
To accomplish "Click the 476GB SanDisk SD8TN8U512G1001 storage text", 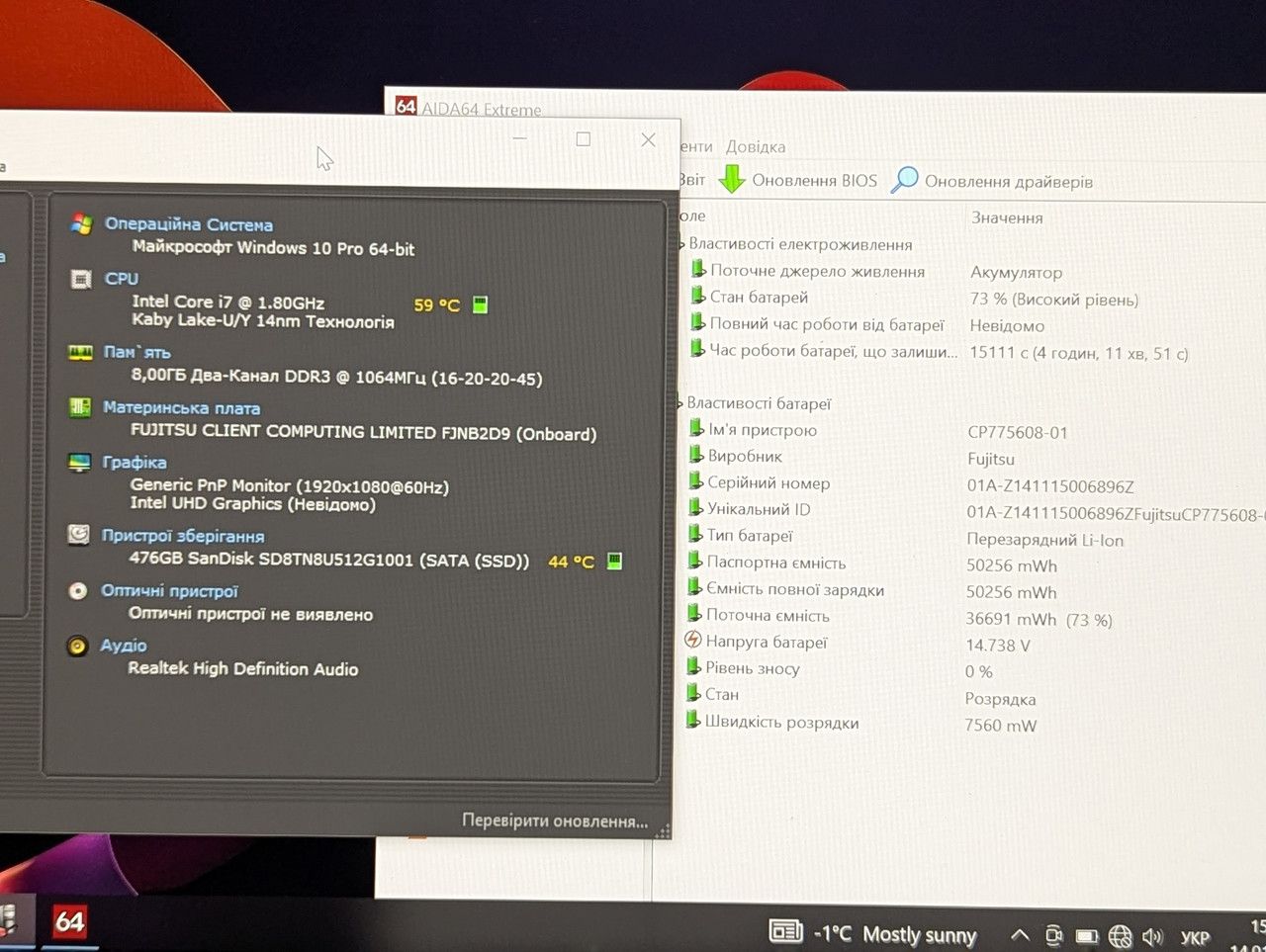I will (x=329, y=560).
